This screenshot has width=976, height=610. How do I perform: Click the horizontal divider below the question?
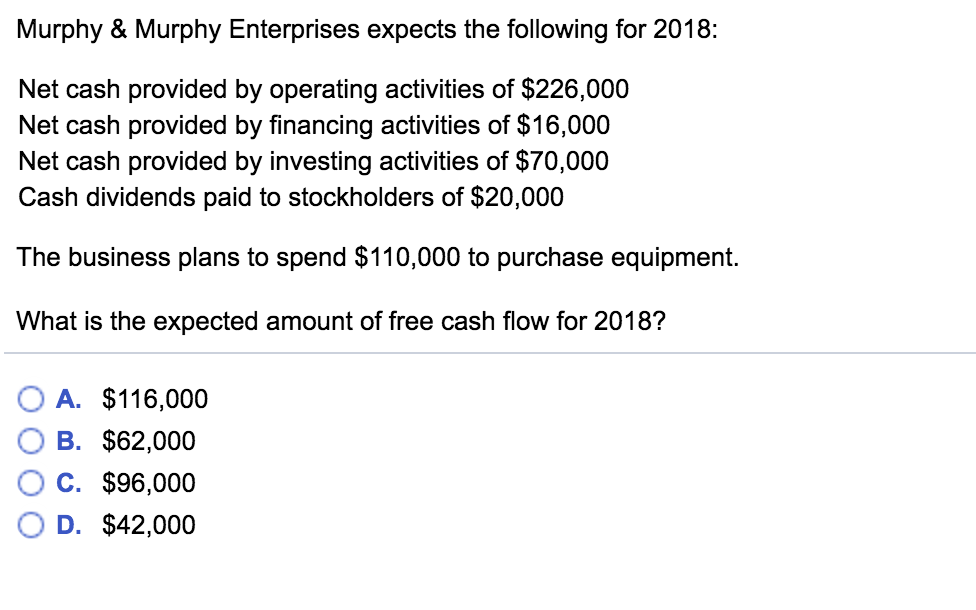point(488,352)
